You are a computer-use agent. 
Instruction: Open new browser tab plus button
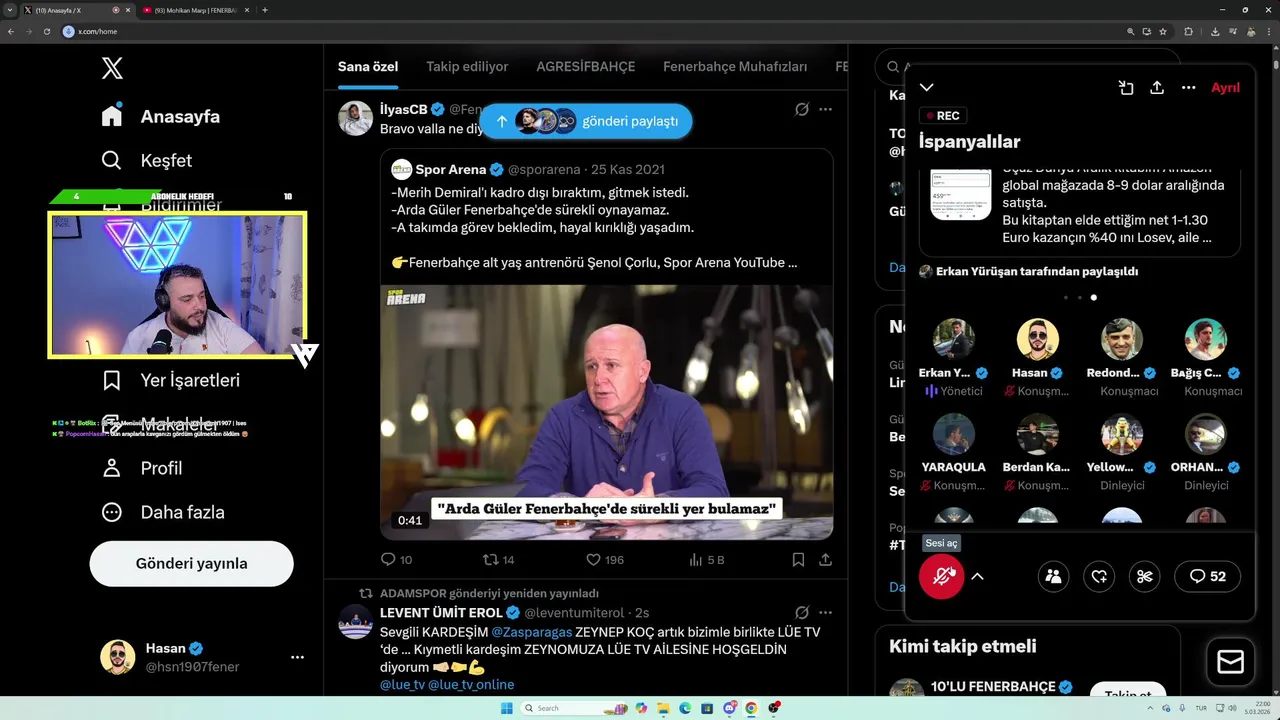pos(265,10)
